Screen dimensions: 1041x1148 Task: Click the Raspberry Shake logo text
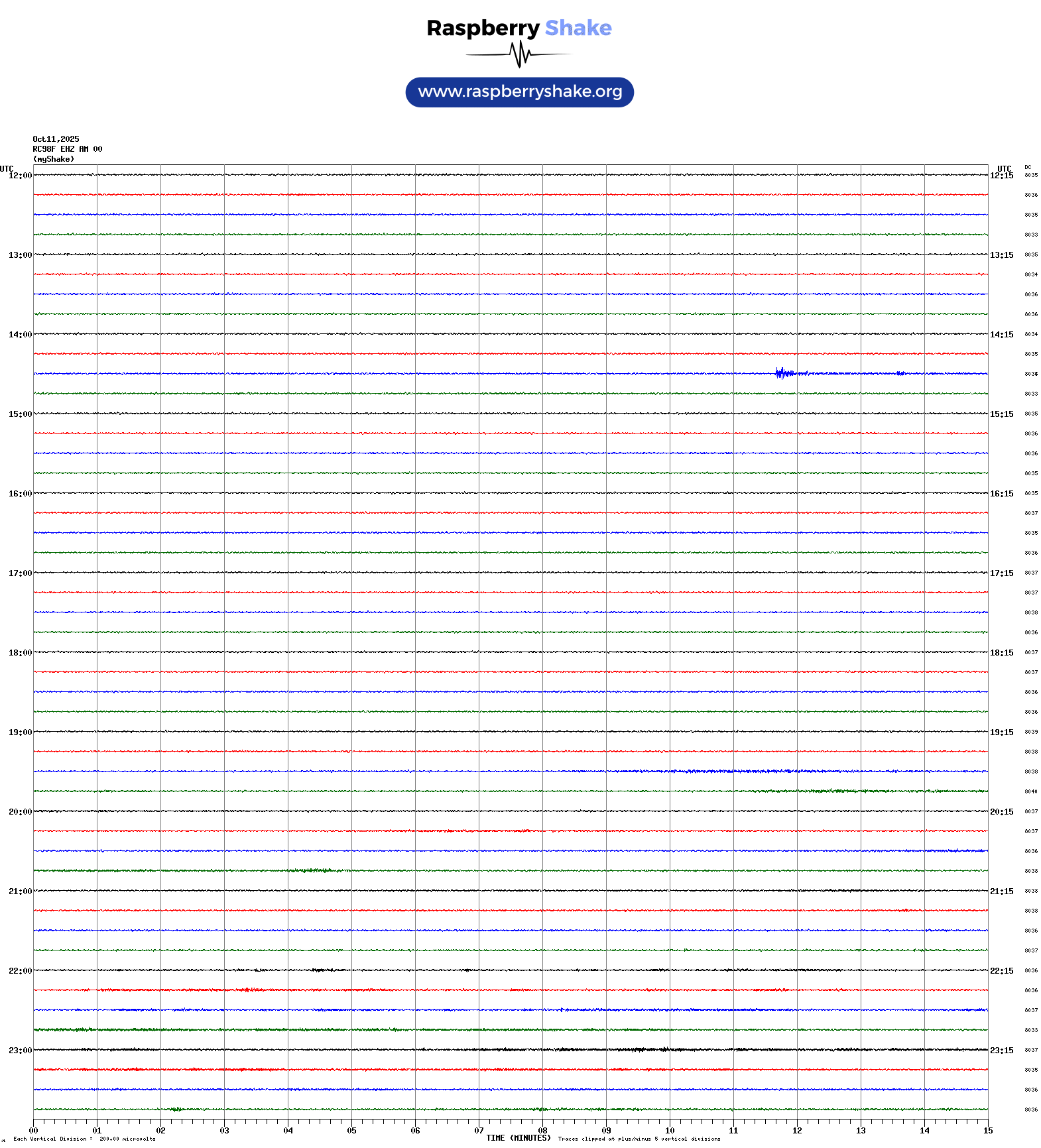tap(519, 28)
